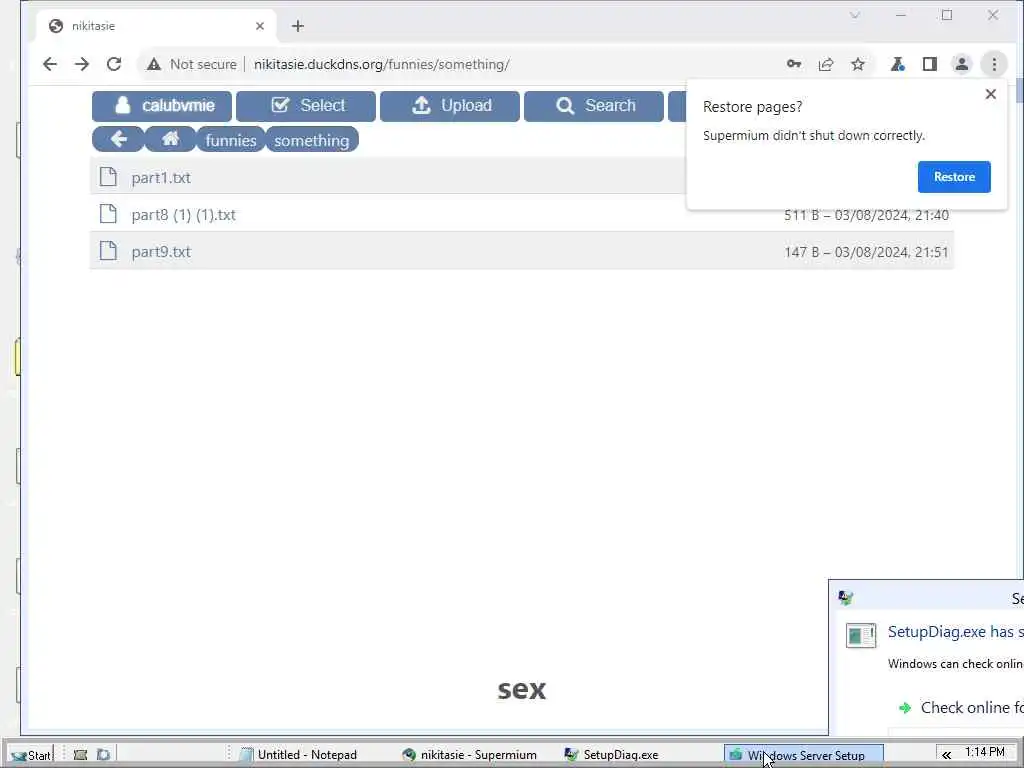The width and height of the screenshot is (1024, 768).
Task: Toggle the browser side panel icon
Action: (930, 64)
